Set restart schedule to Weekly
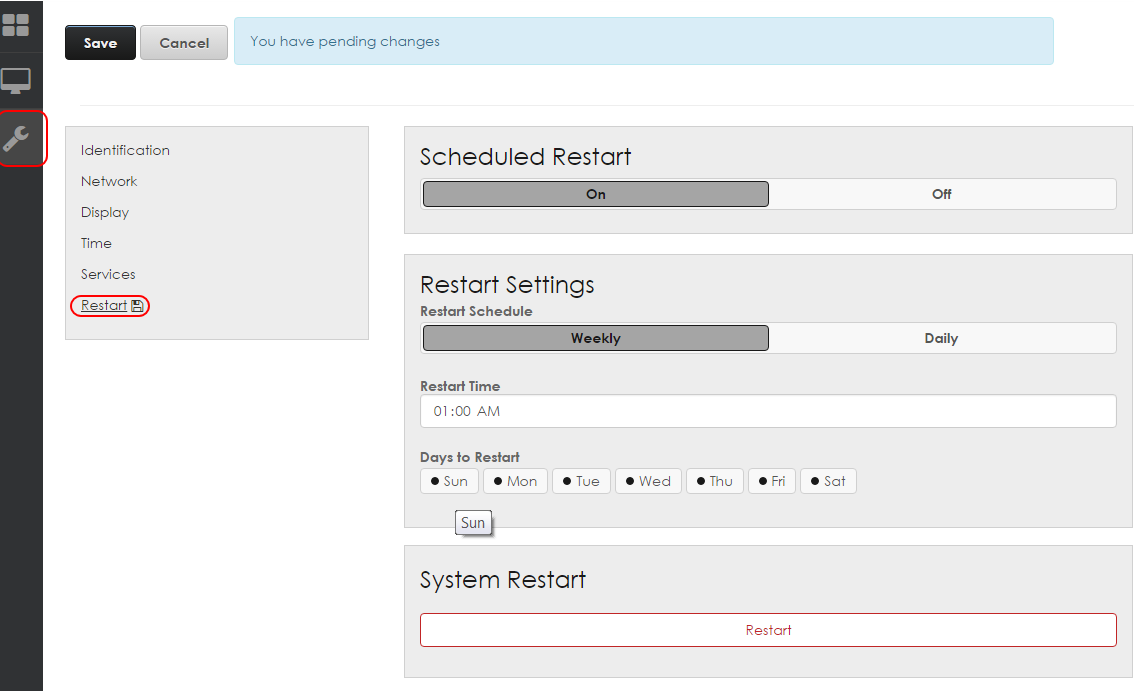Viewport: 1134px width, 692px height. pyautogui.click(x=596, y=338)
